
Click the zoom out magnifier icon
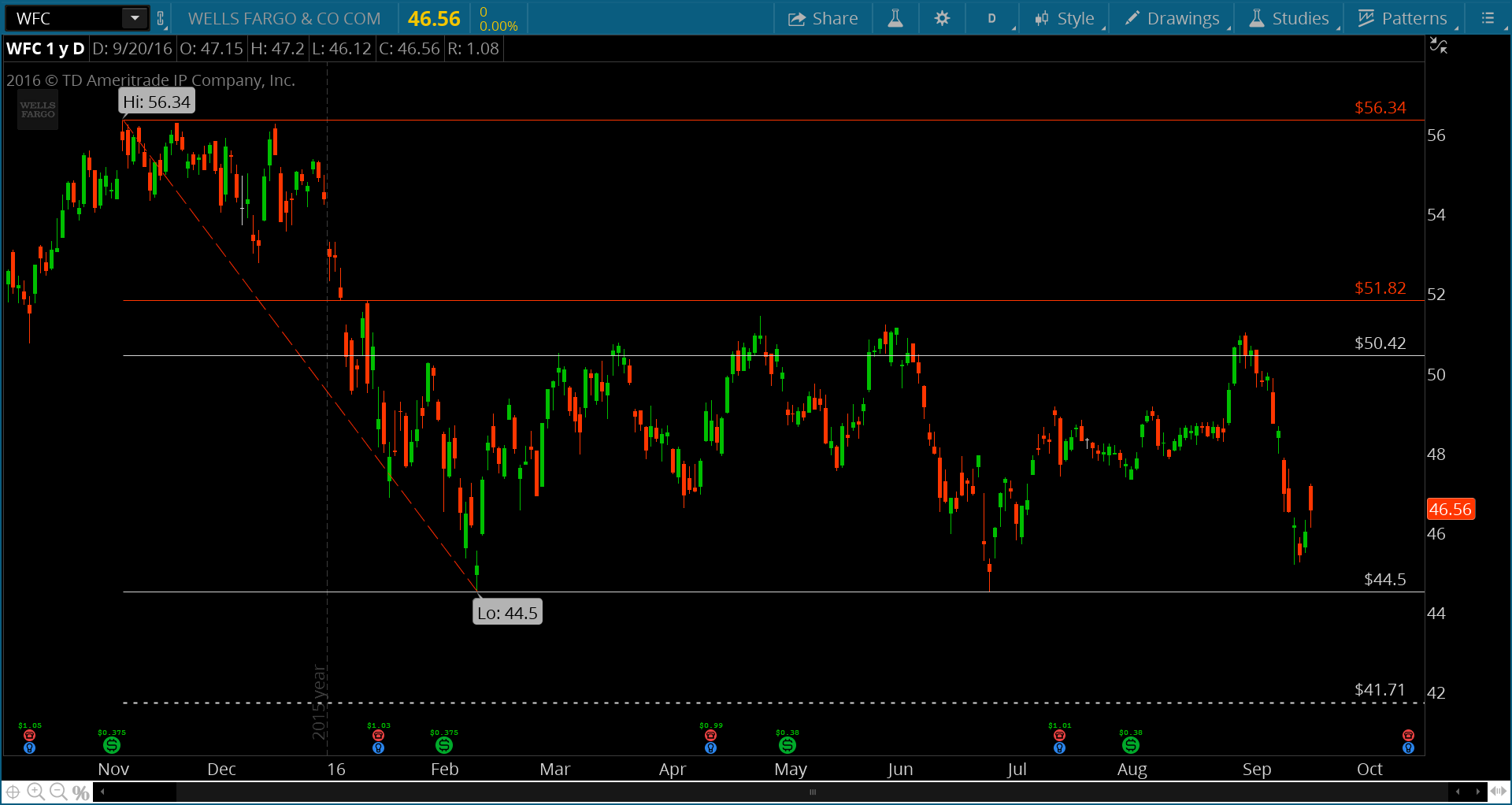coord(58,792)
